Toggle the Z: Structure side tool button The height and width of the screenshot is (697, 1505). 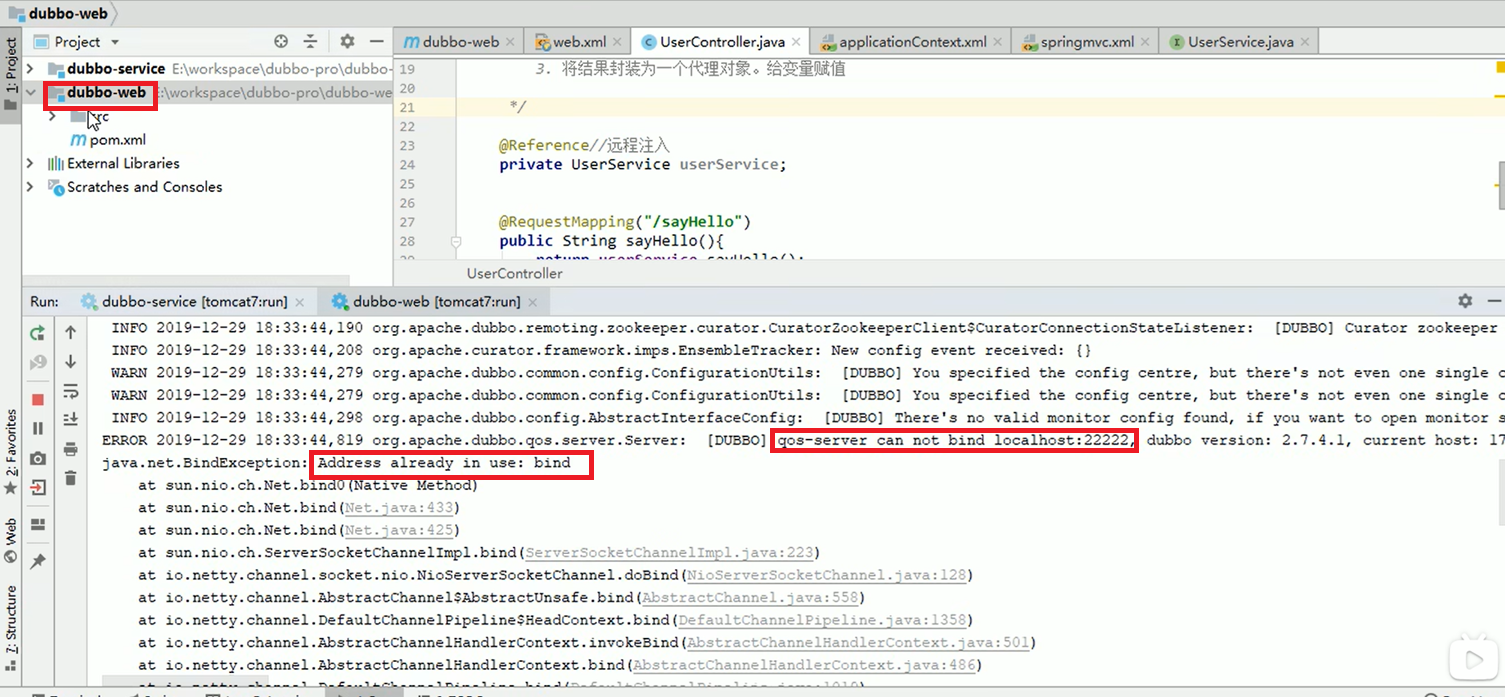point(11,627)
